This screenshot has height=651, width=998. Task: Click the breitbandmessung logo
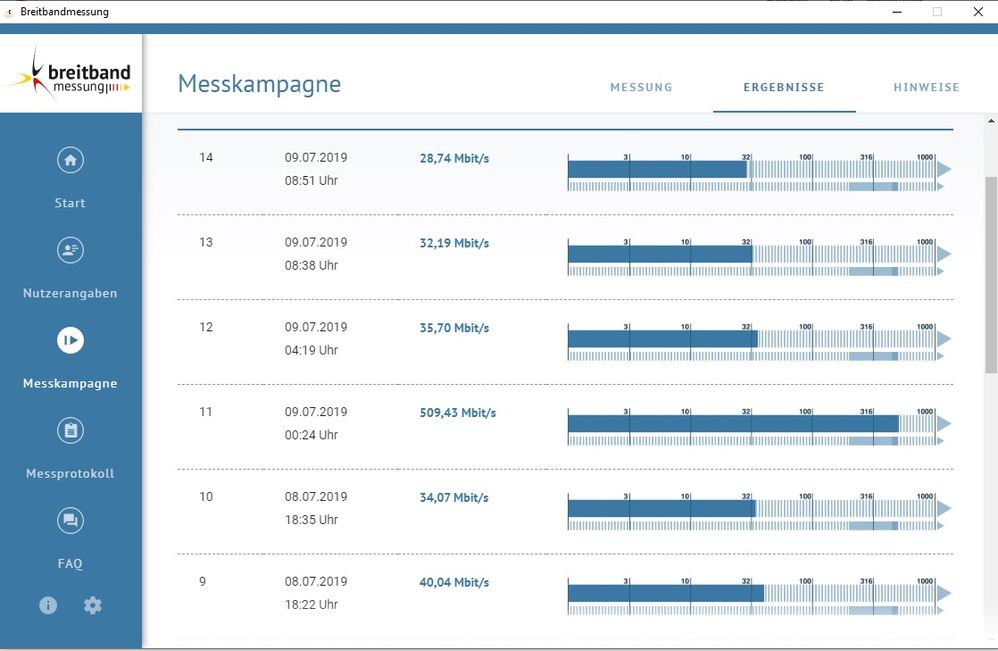pyautogui.click(x=70, y=74)
